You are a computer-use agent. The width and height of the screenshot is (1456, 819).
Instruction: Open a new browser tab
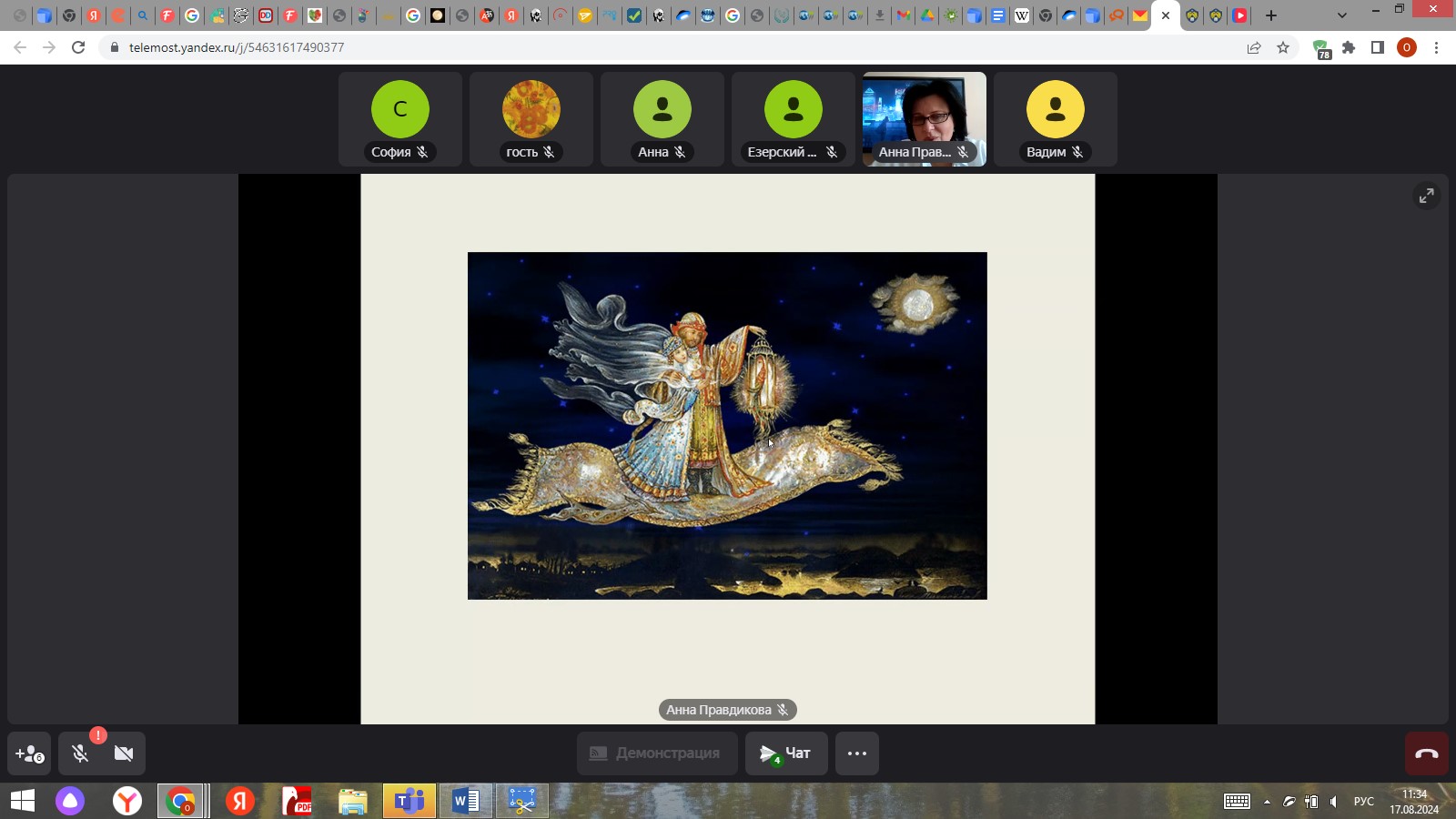1271,15
